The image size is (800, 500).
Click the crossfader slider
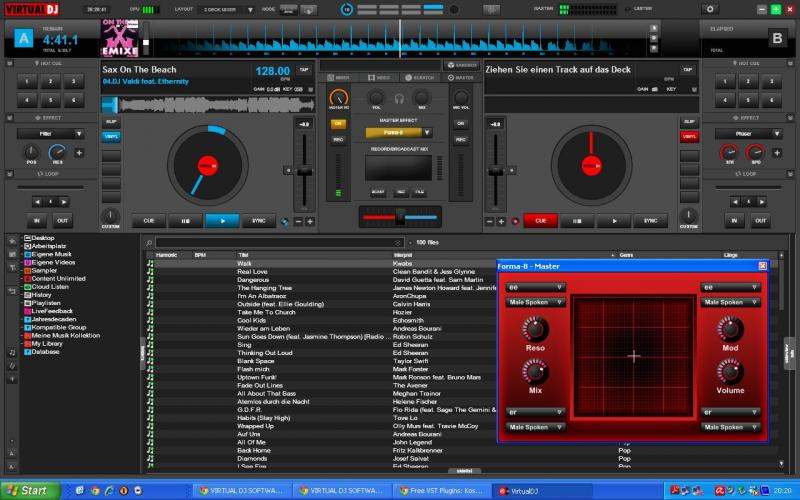point(400,217)
